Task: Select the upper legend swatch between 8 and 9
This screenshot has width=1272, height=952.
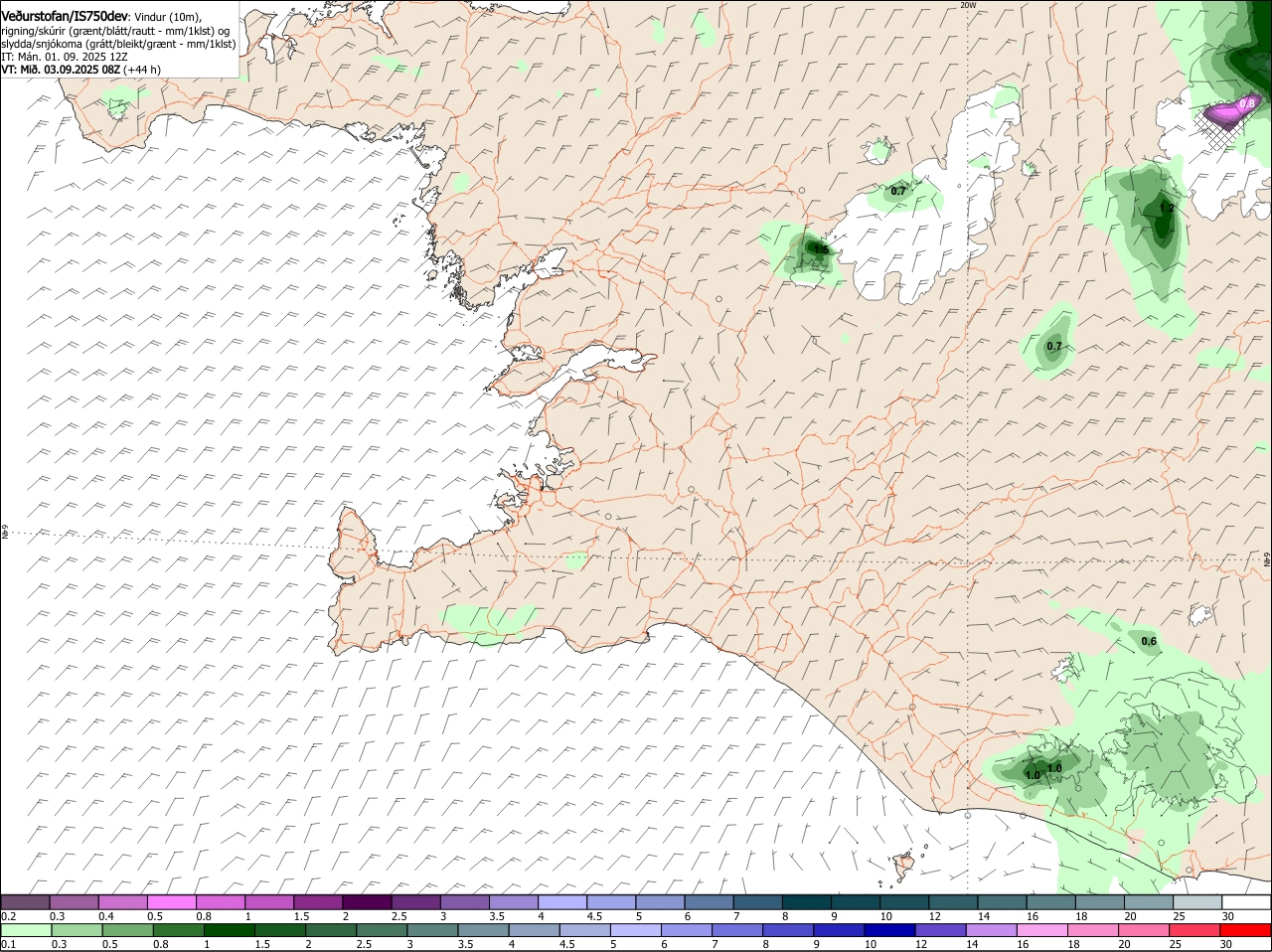Action: [x=808, y=902]
